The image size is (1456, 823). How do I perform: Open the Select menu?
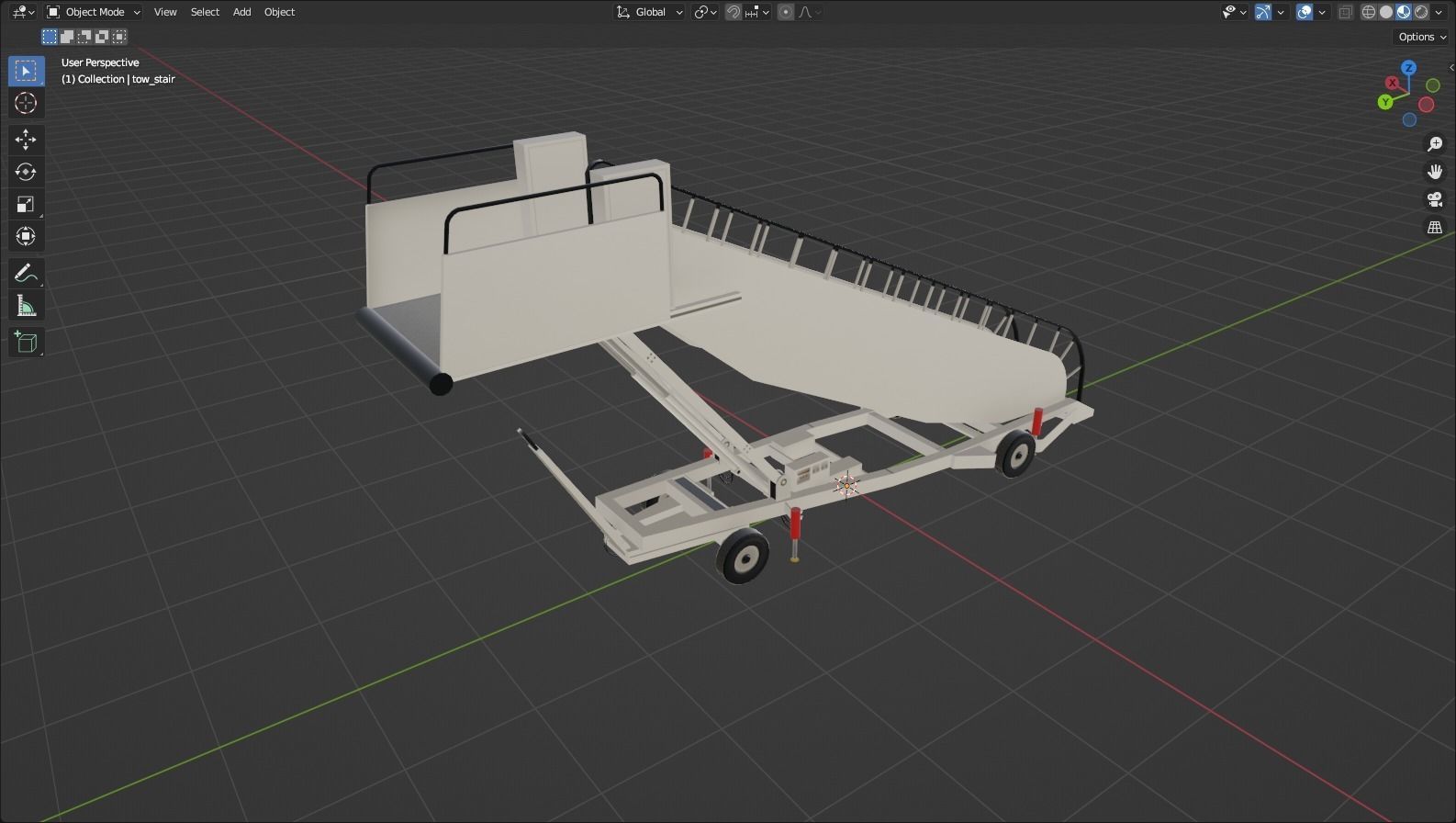pyautogui.click(x=205, y=12)
